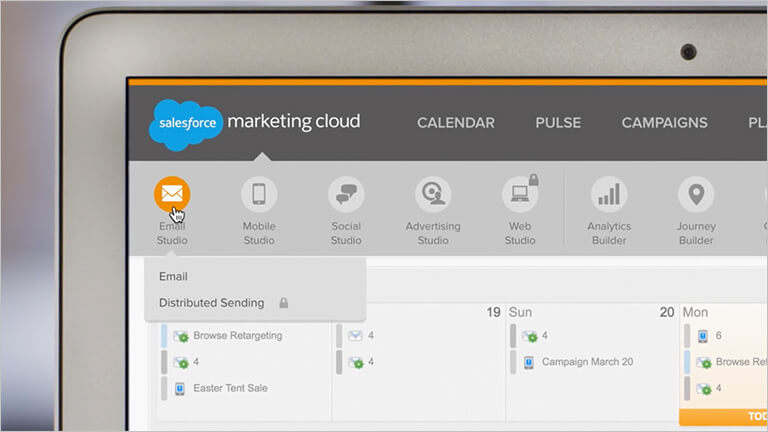Click the orange Today button

(740, 417)
